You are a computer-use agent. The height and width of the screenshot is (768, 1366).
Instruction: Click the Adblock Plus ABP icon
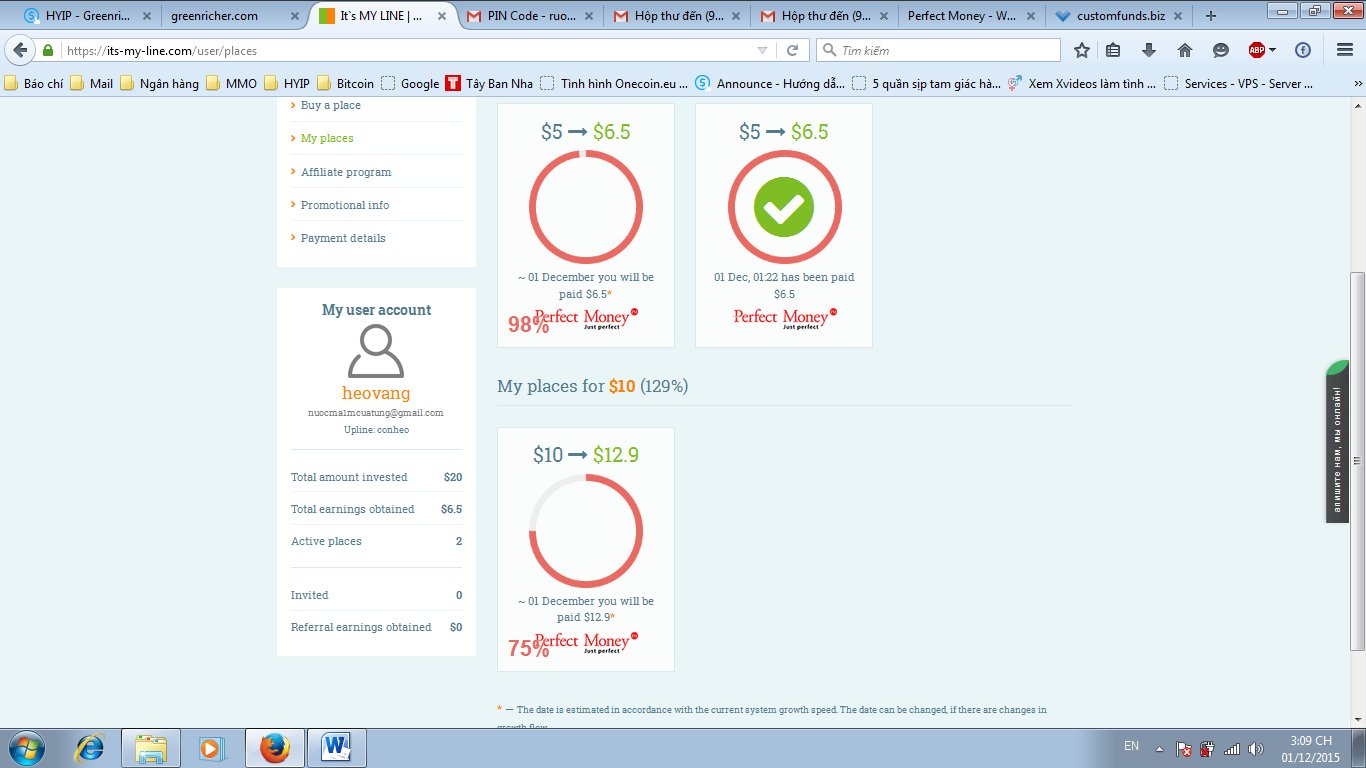[x=1257, y=50]
